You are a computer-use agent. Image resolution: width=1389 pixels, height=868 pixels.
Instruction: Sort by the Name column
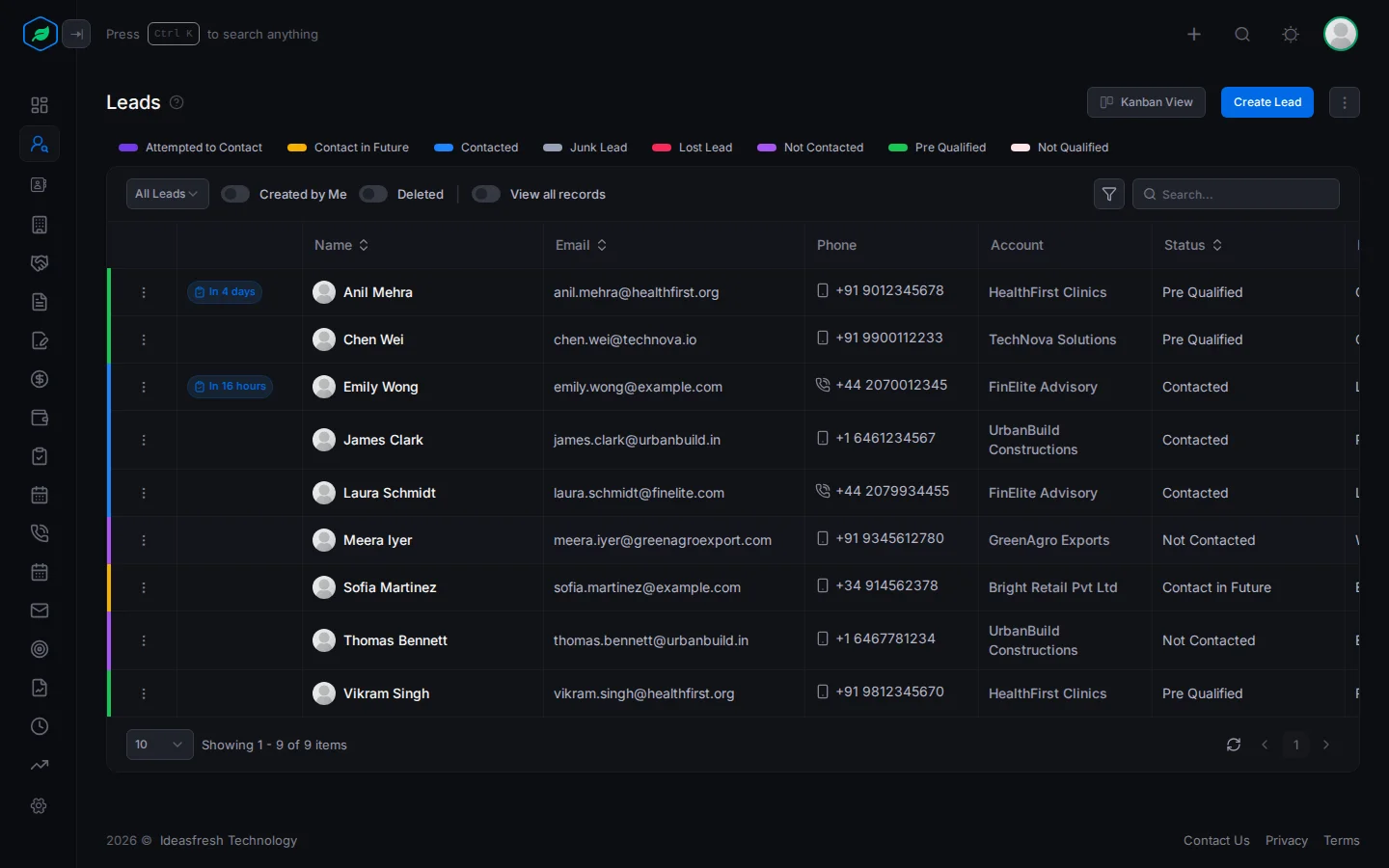[x=341, y=245]
